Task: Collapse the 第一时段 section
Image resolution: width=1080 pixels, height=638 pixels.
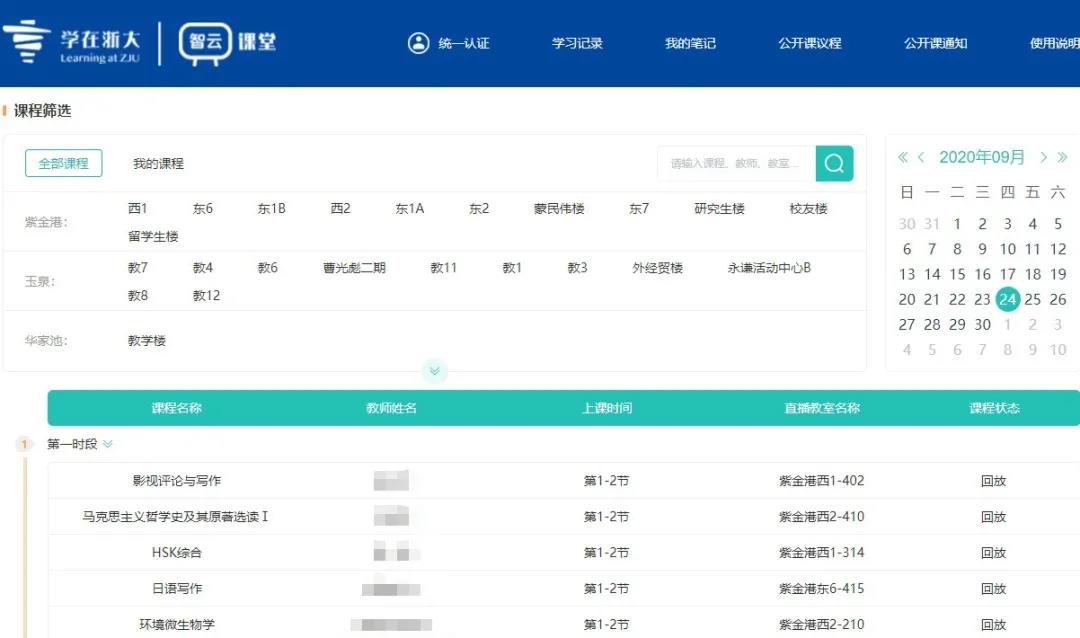Action: [108, 444]
